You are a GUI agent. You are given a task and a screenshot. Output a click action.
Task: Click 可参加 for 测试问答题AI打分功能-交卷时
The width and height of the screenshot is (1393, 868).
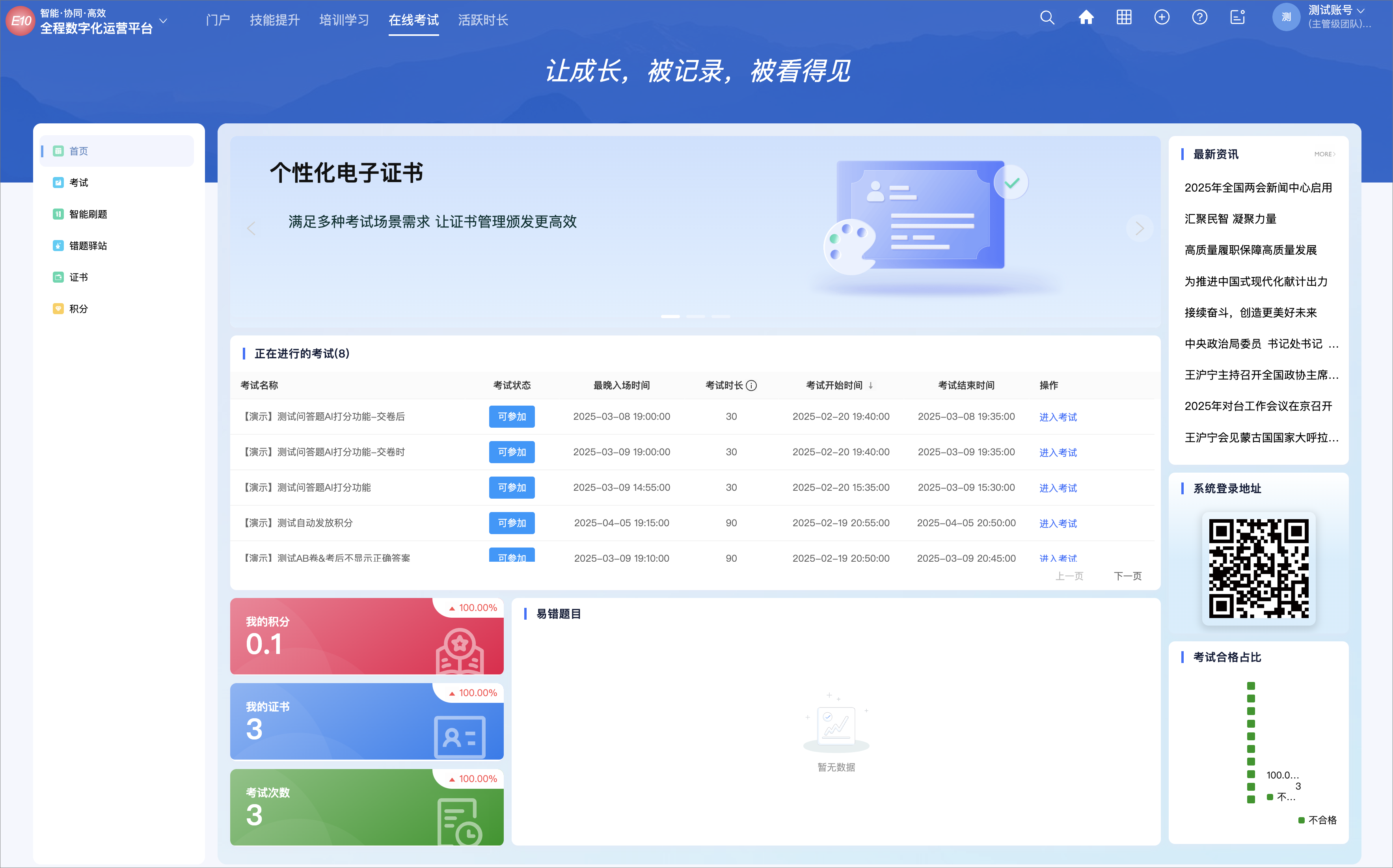point(511,453)
